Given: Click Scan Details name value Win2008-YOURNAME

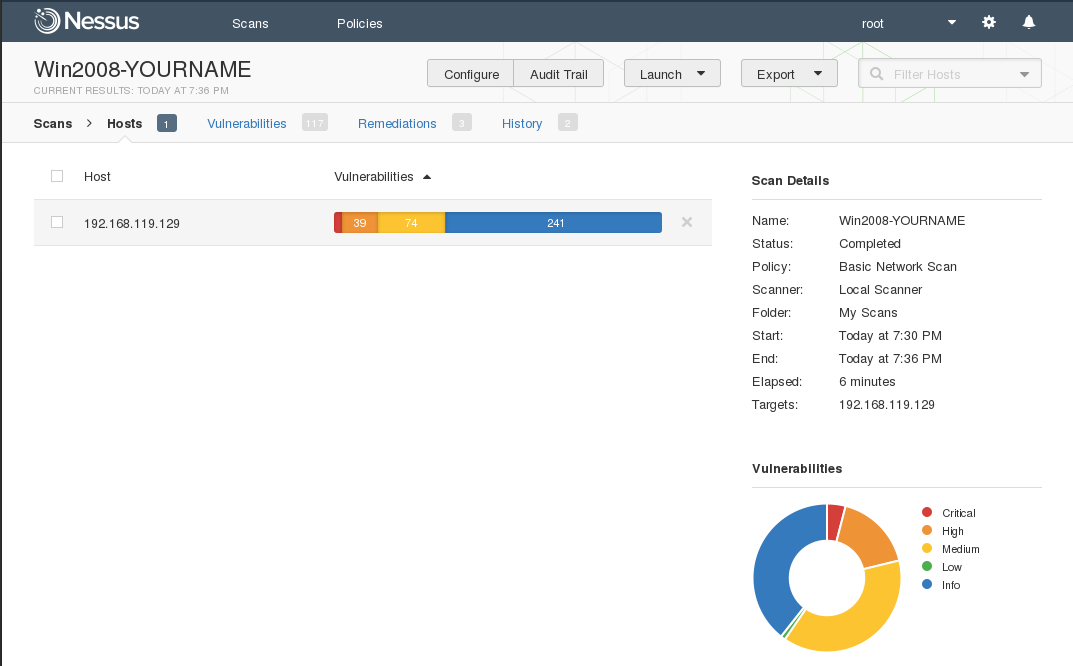Looking at the screenshot, I should click(x=902, y=220).
